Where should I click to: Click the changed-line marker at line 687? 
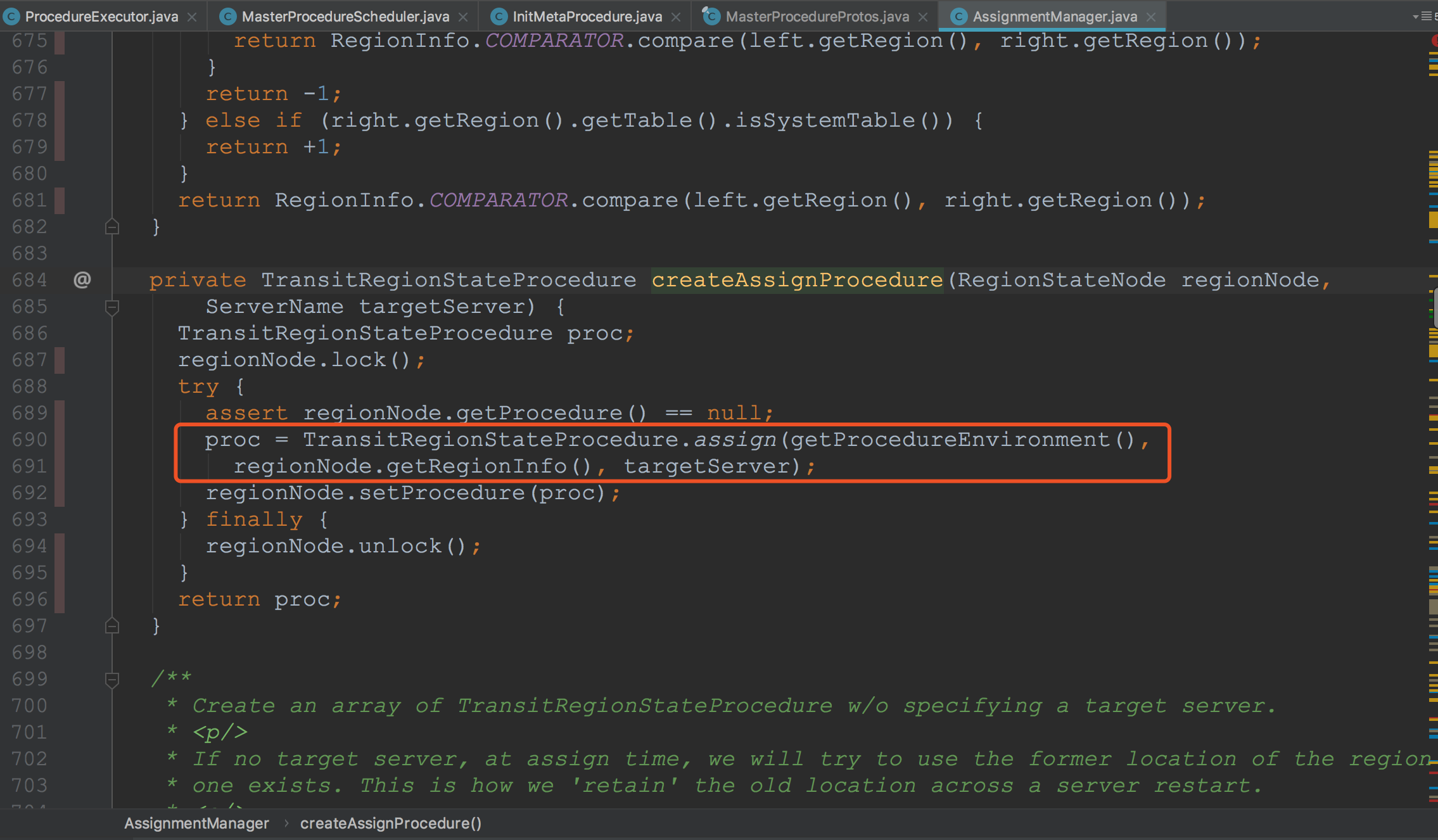click(60, 360)
